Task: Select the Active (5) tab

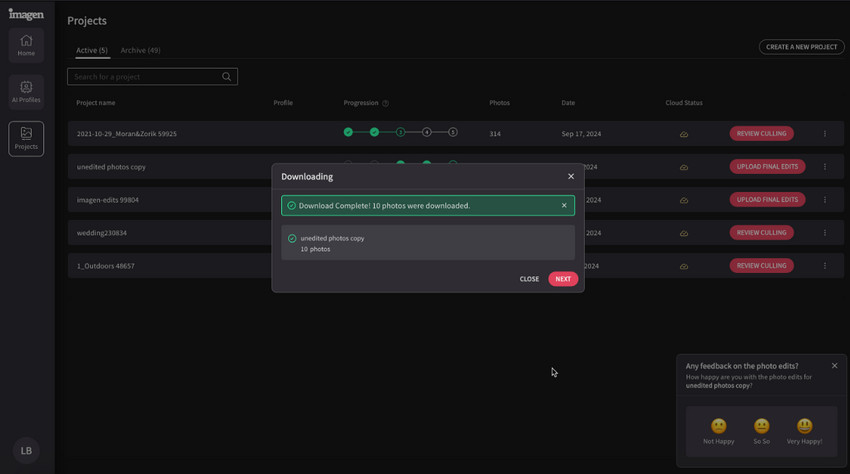Action: point(92,50)
